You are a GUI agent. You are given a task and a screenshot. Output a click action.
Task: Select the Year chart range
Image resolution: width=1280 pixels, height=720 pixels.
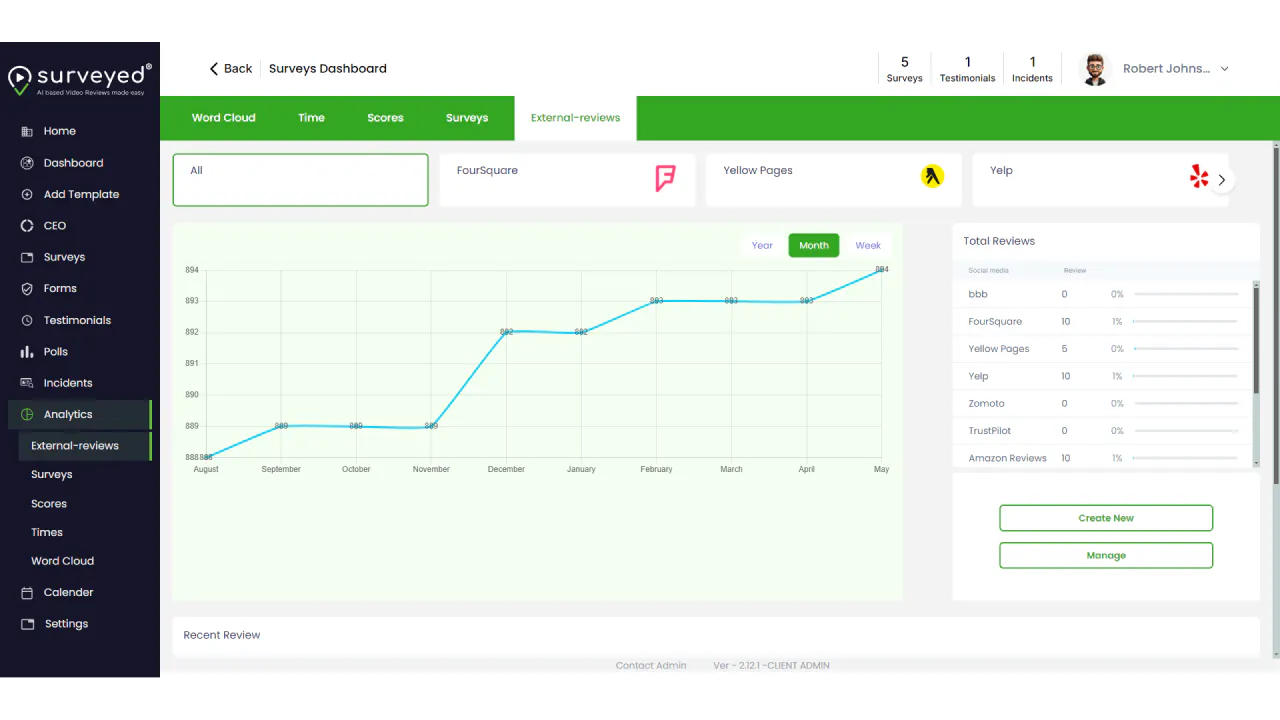pos(762,245)
